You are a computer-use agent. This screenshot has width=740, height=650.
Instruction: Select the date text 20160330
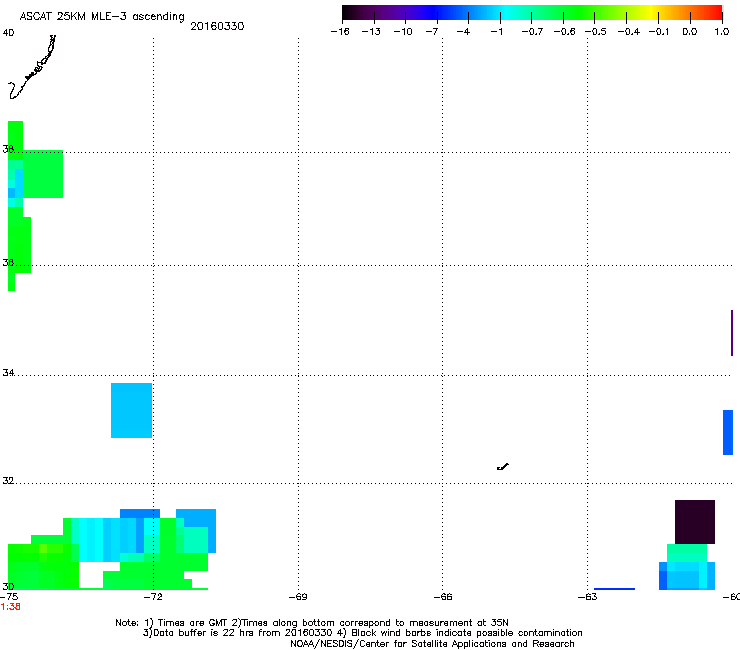coord(217,26)
